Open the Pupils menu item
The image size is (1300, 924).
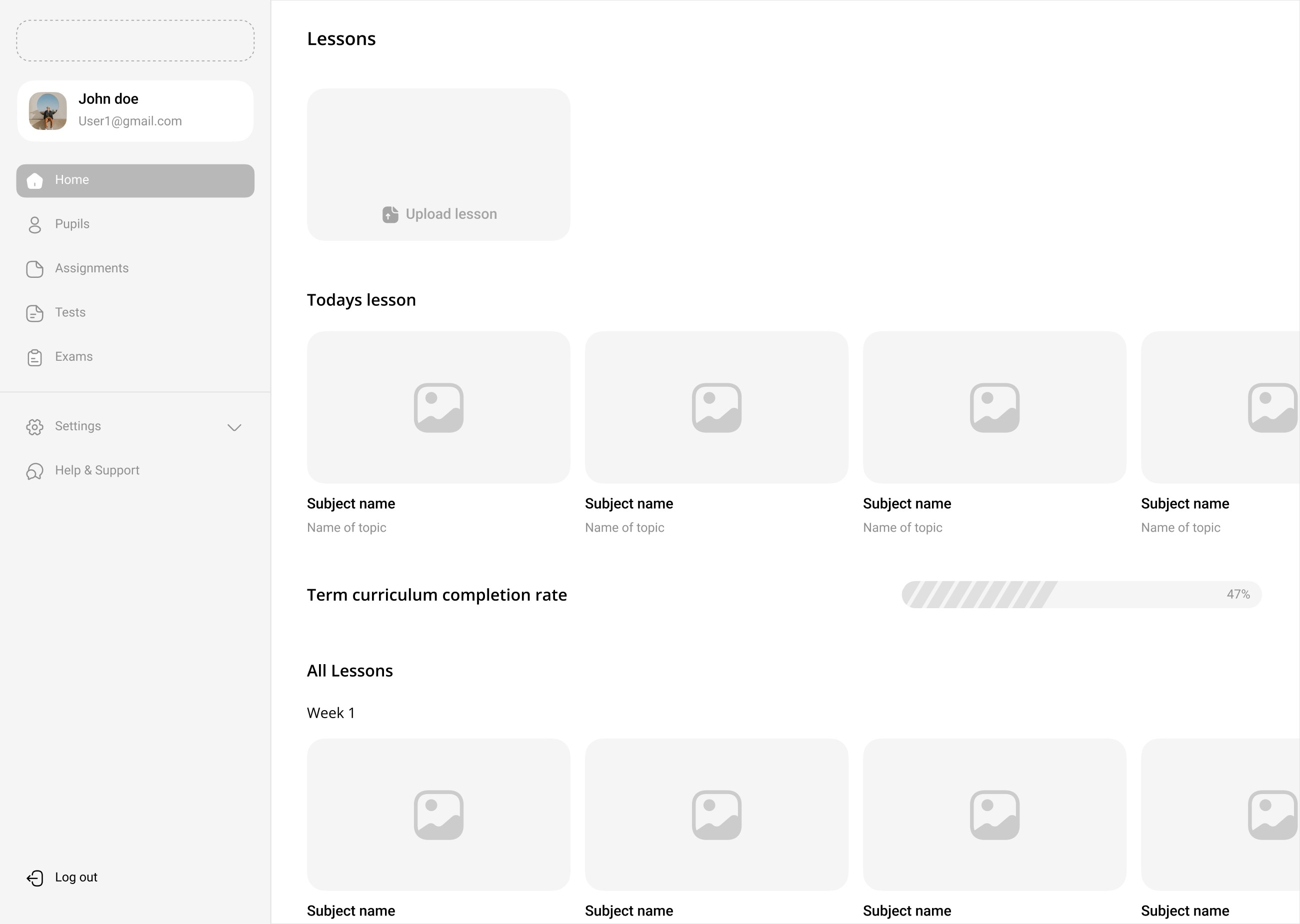point(72,223)
